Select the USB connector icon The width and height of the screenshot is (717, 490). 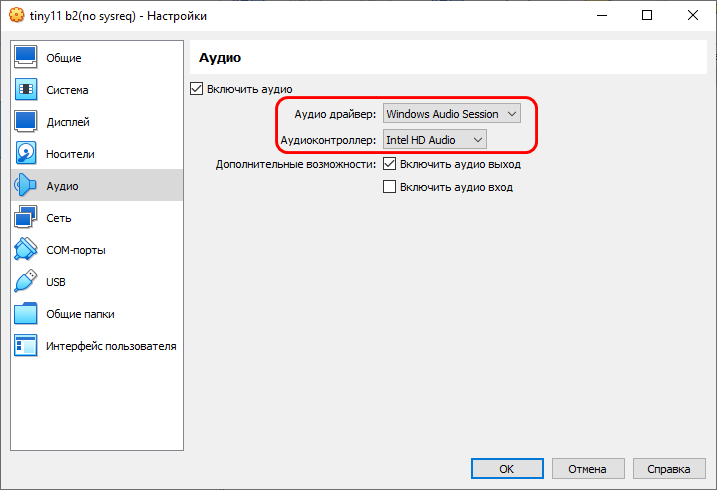(26, 282)
